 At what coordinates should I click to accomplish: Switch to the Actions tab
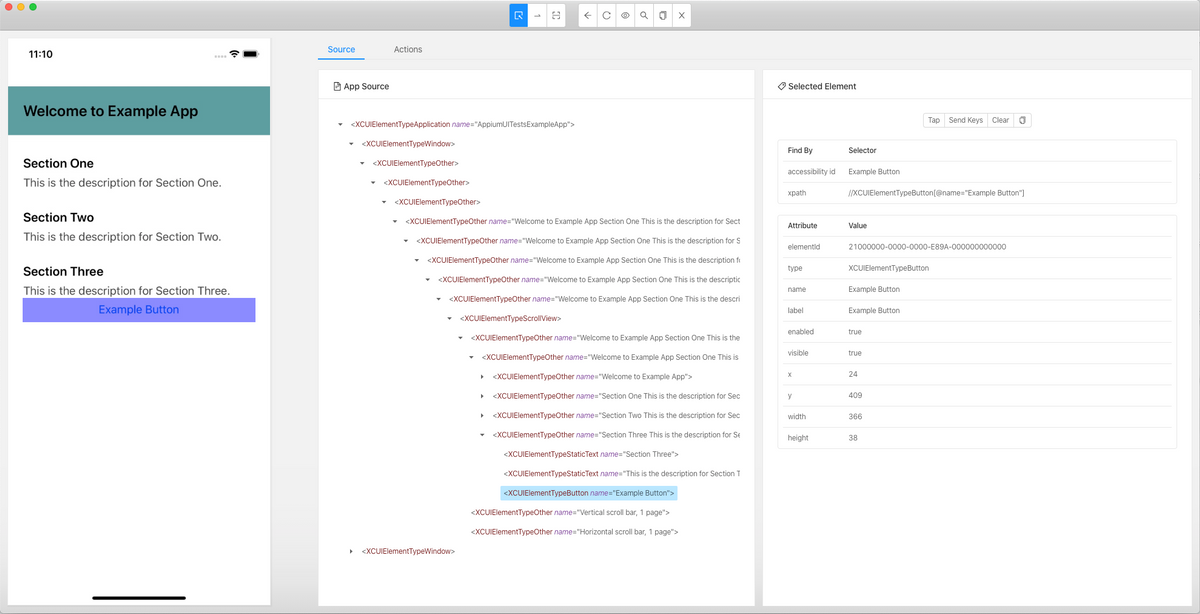pos(408,49)
